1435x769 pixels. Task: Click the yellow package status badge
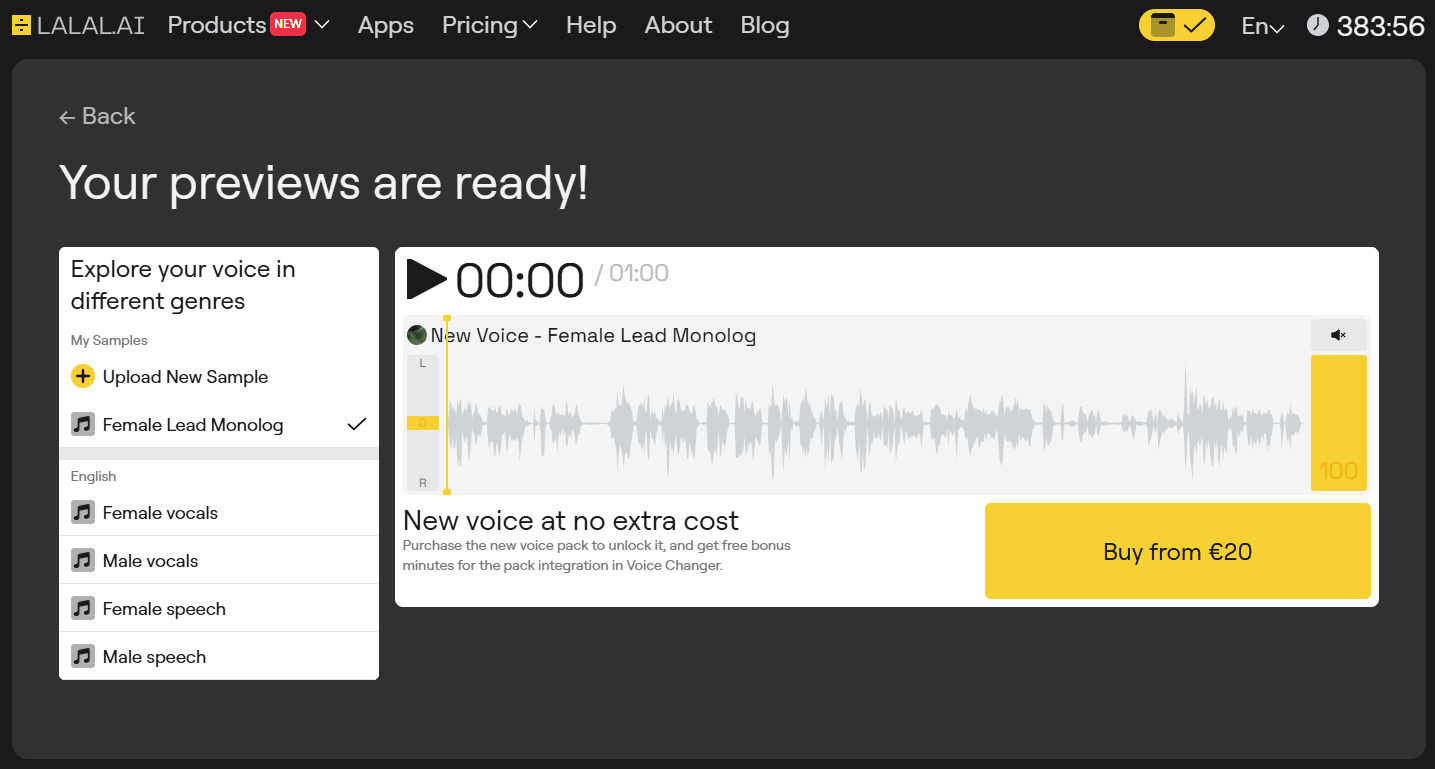1177,25
